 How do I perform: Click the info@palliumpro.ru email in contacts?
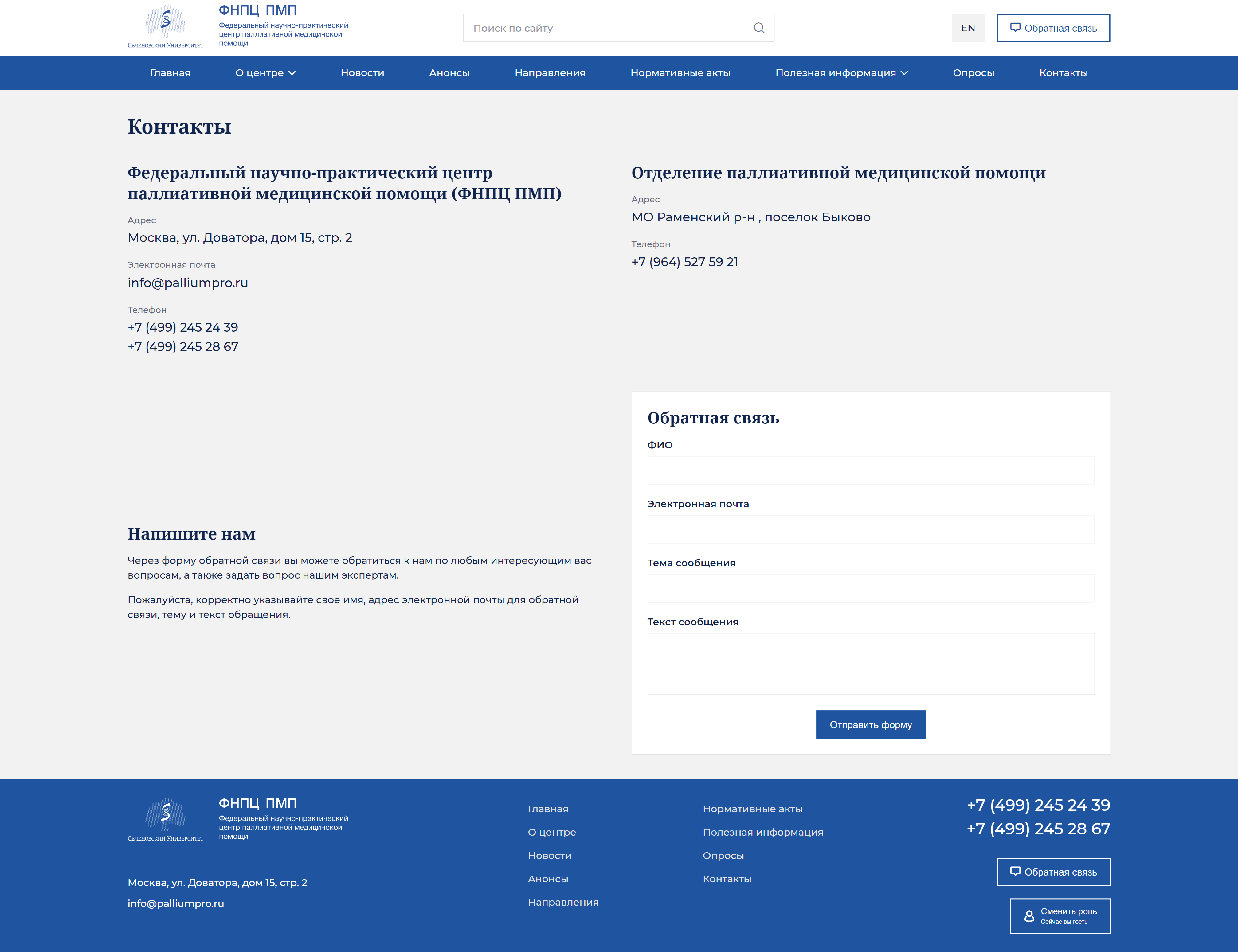(188, 283)
